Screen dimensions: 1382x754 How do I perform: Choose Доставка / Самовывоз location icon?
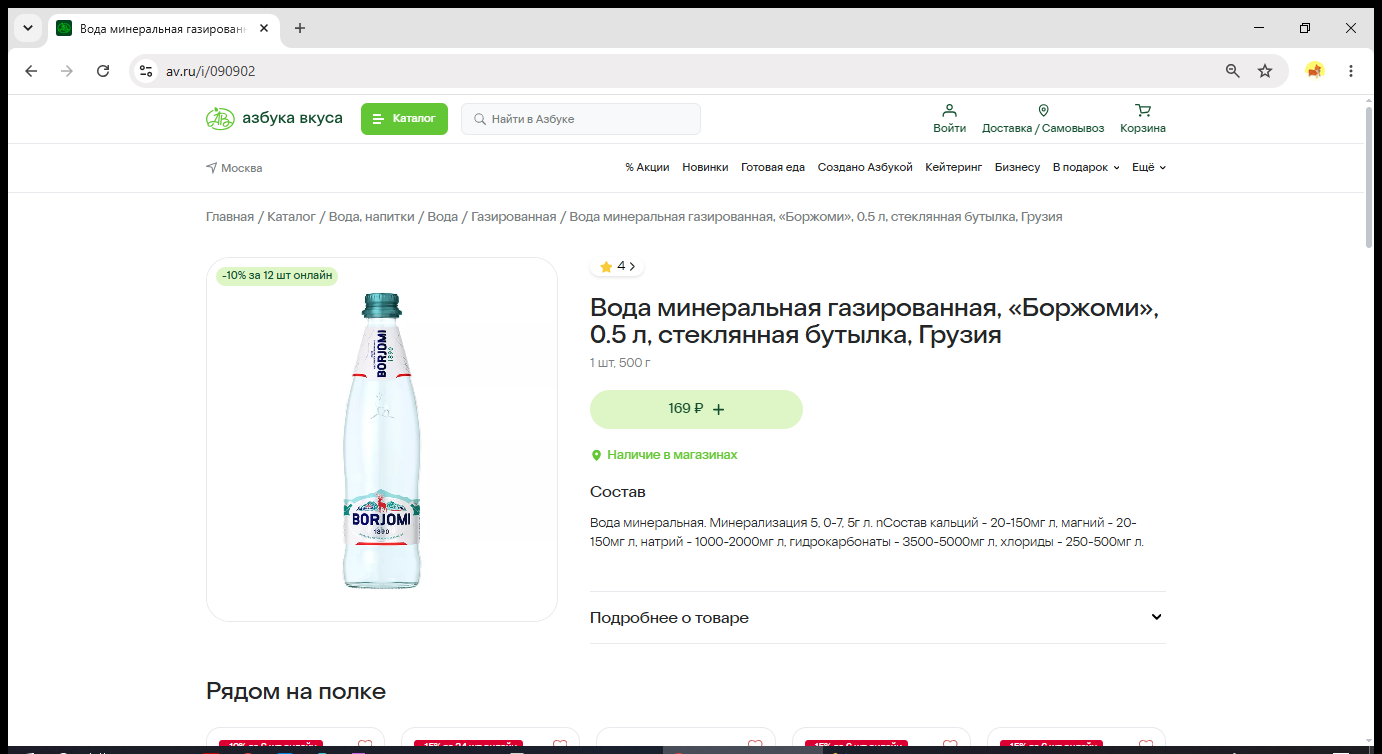[x=1043, y=119]
